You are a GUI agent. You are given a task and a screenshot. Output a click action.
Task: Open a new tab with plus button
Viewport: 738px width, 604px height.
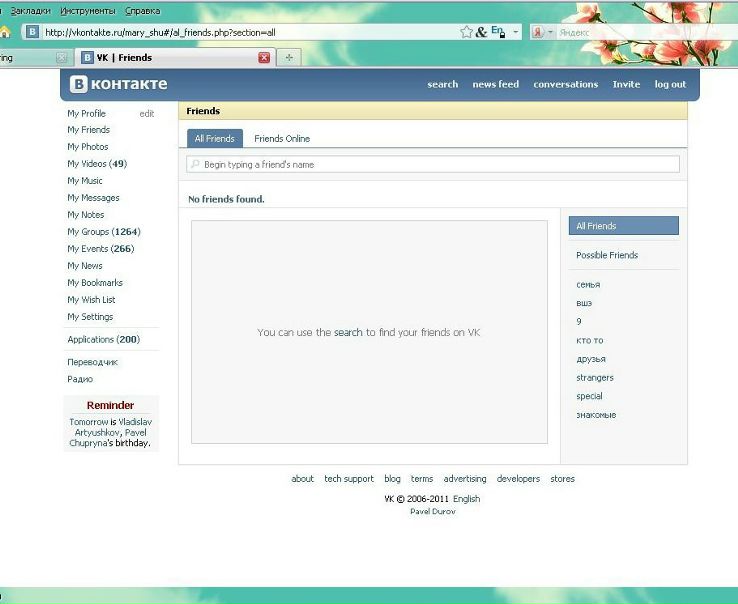coord(289,57)
